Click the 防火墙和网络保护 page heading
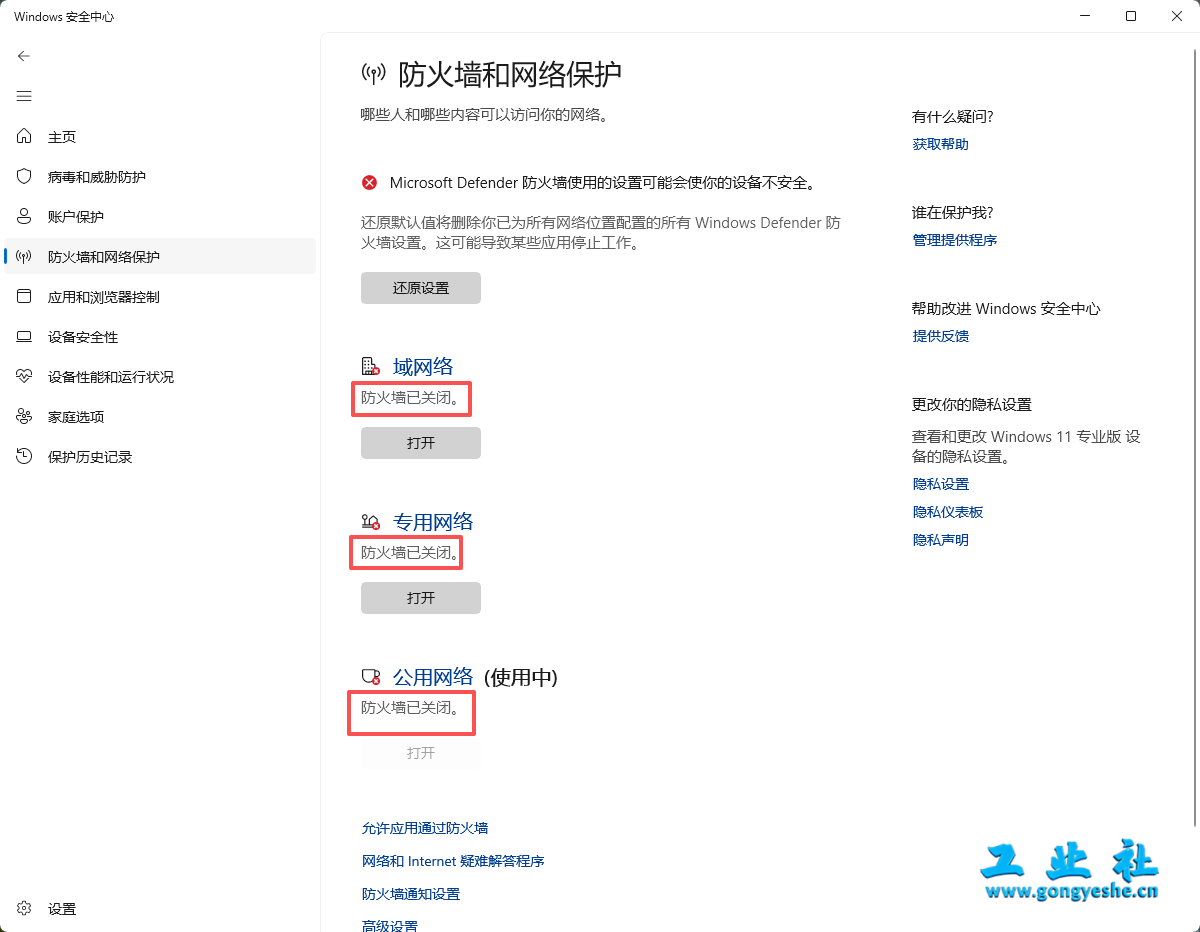This screenshot has width=1200, height=932. (510, 74)
